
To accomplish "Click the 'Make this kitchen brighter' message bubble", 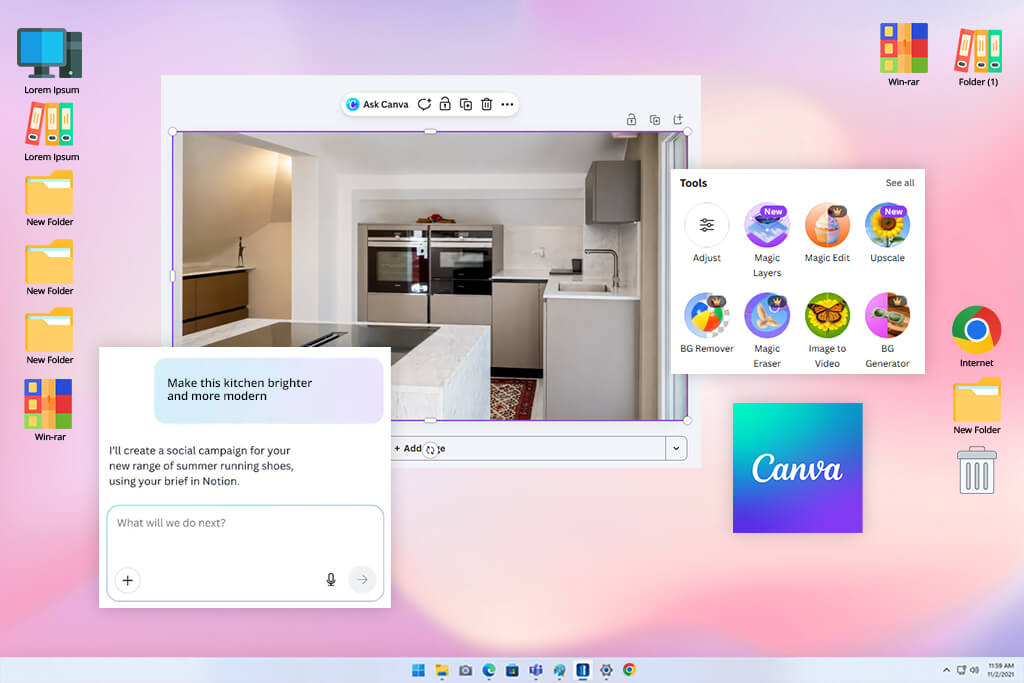I will point(268,390).
